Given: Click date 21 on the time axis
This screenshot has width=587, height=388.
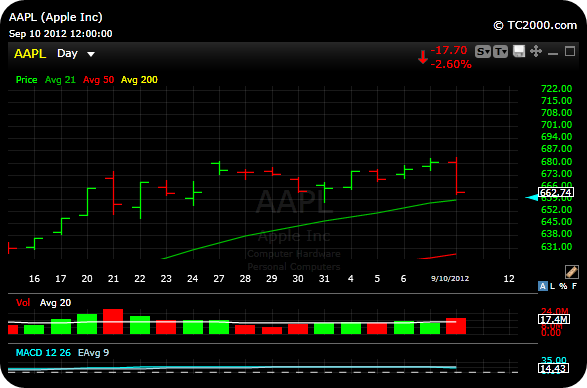Looking at the screenshot, I should pyautogui.click(x=113, y=279).
